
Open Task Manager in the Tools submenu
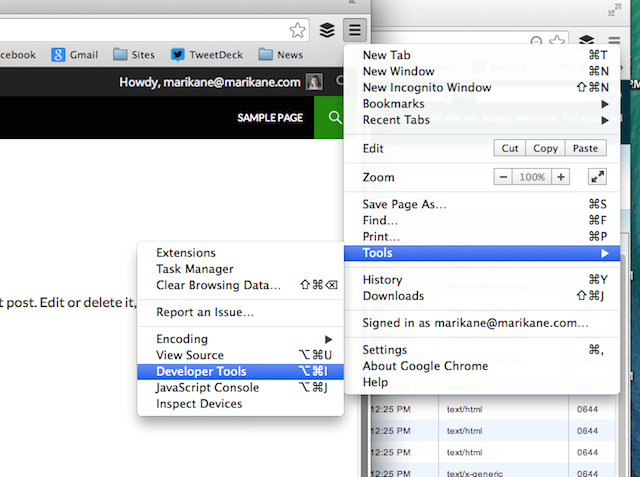pos(240,269)
